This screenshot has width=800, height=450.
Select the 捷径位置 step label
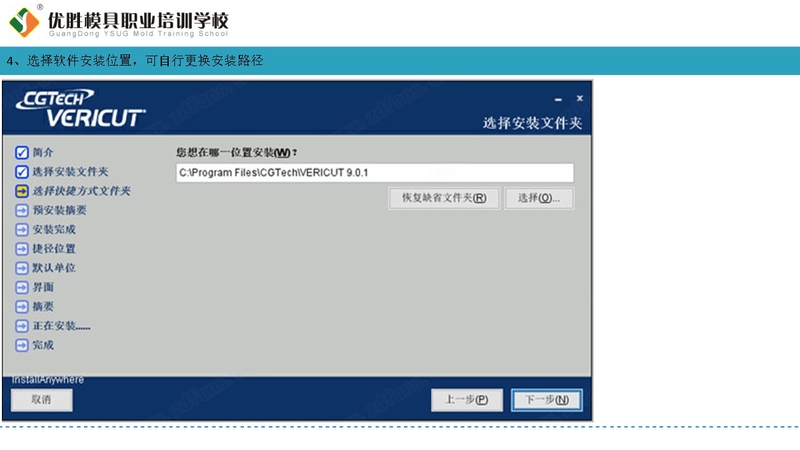click(54, 249)
